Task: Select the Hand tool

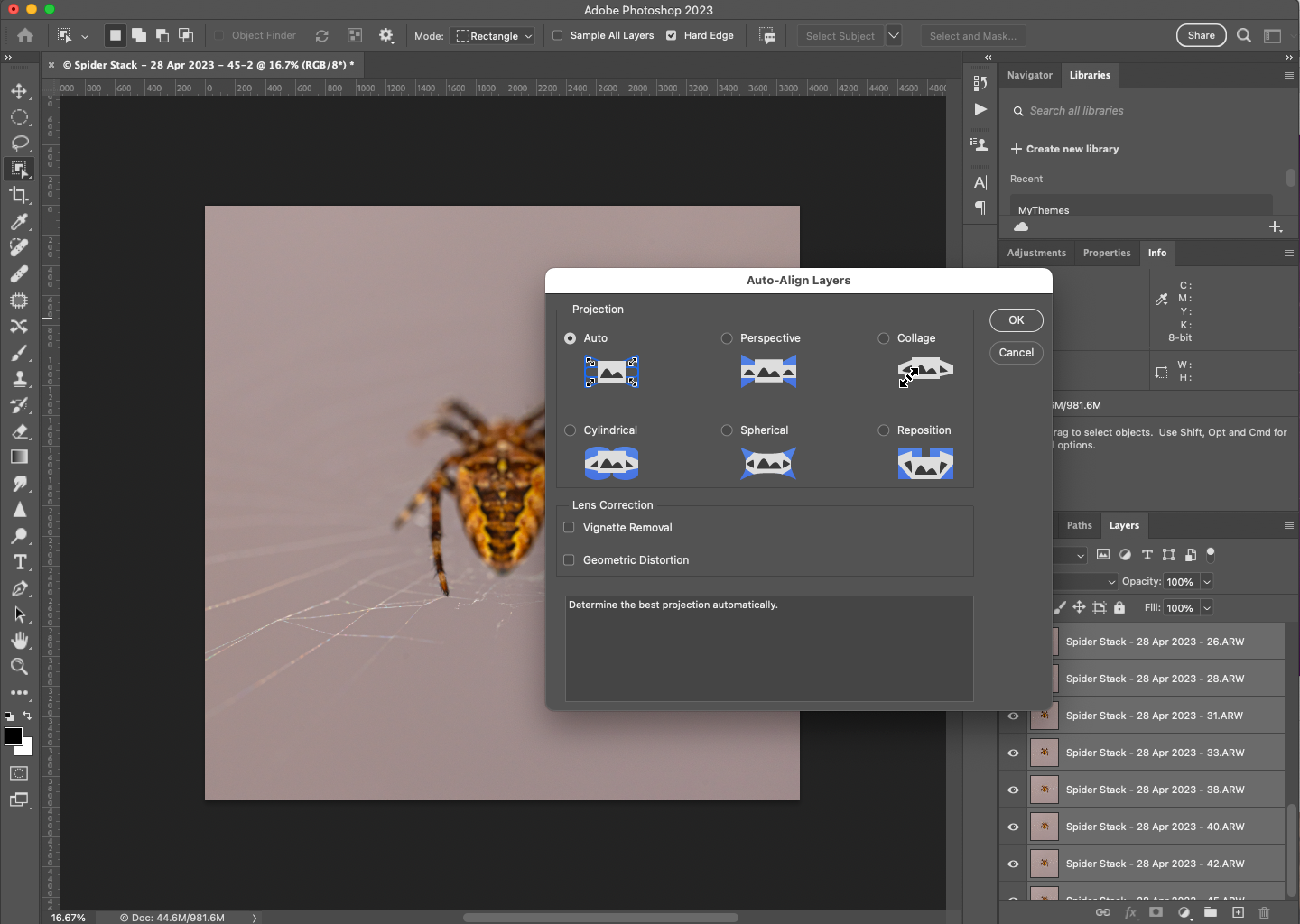Action: pos(19,641)
